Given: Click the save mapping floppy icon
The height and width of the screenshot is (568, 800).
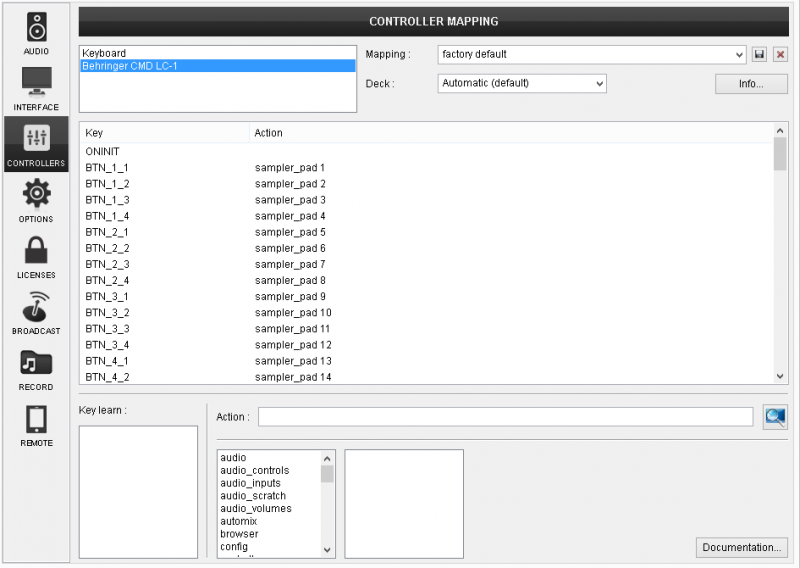Looking at the screenshot, I should tap(760, 54).
